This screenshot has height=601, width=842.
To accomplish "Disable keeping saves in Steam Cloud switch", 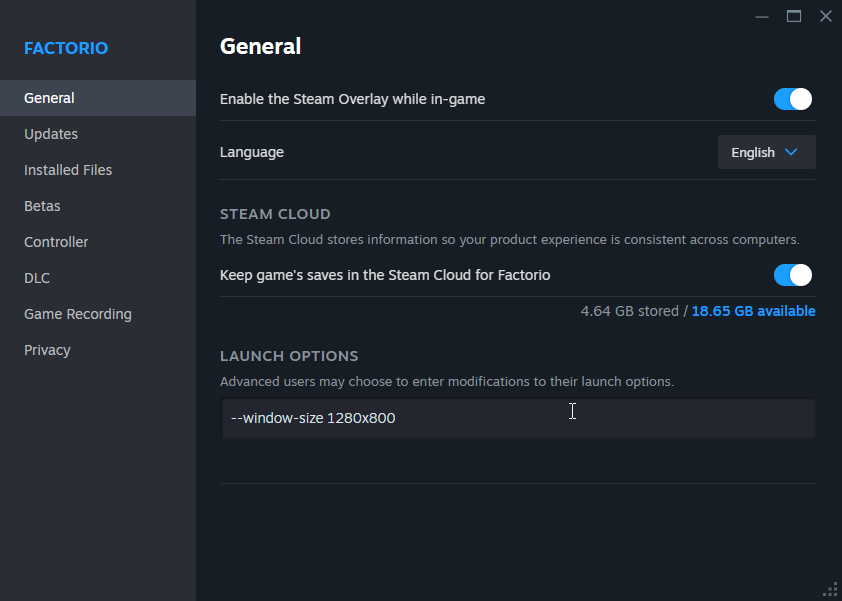I will click(x=792, y=275).
